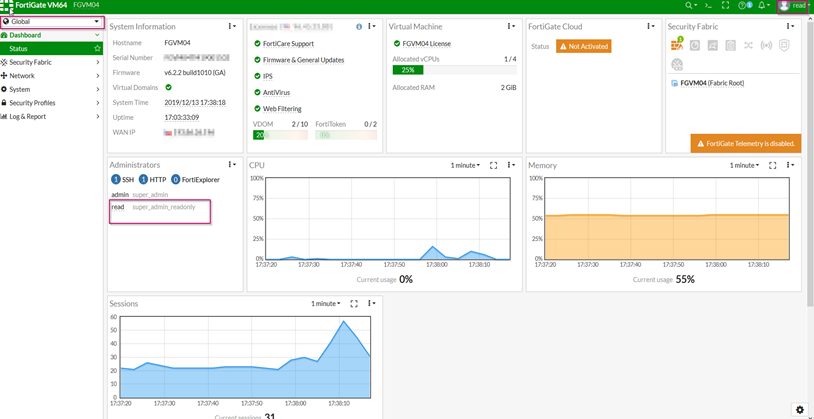Click the firewall Security Fabric icon

677,46
